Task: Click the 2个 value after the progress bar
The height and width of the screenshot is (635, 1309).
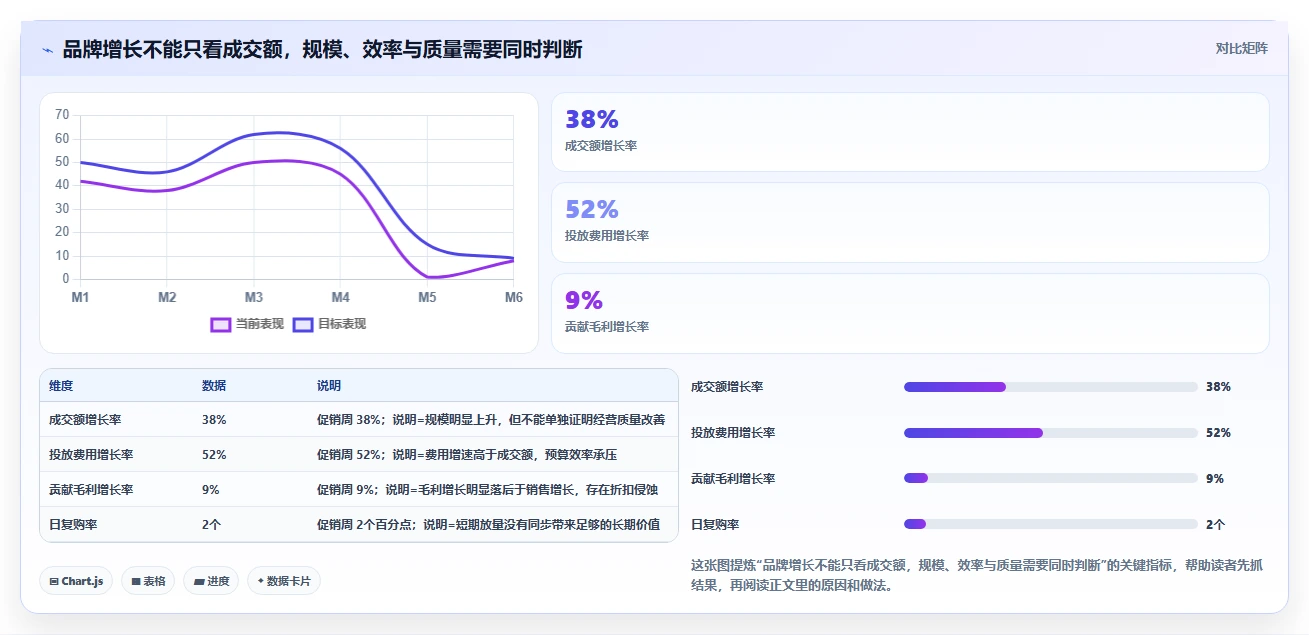Action: tap(1215, 525)
